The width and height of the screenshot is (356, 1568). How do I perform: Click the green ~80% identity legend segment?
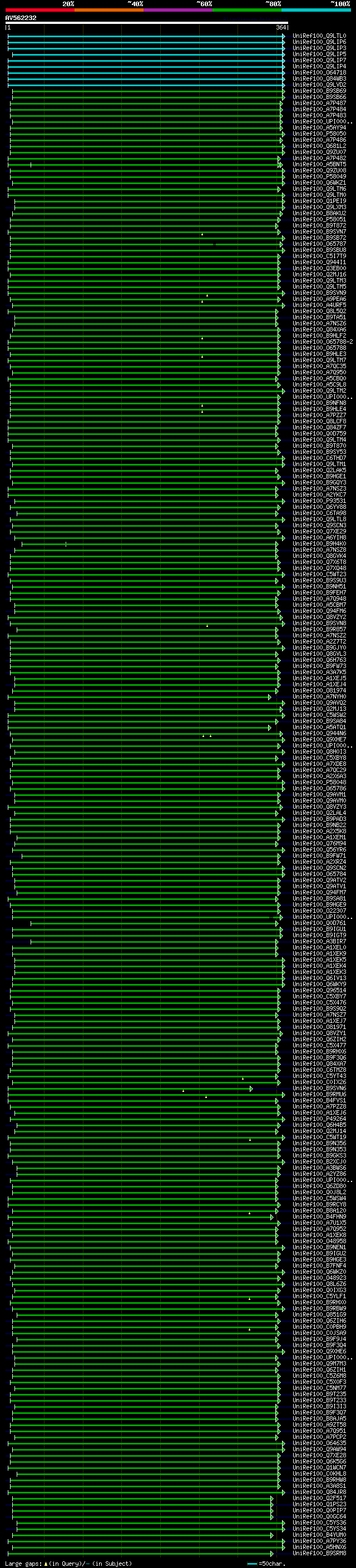tap(247, 10)
